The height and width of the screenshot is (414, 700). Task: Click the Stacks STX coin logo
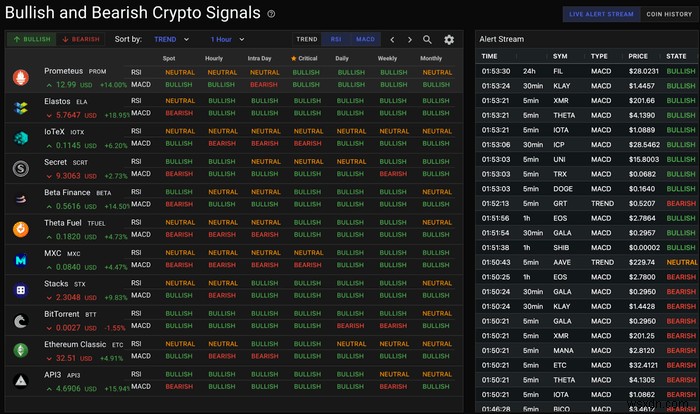pos(21,290)
